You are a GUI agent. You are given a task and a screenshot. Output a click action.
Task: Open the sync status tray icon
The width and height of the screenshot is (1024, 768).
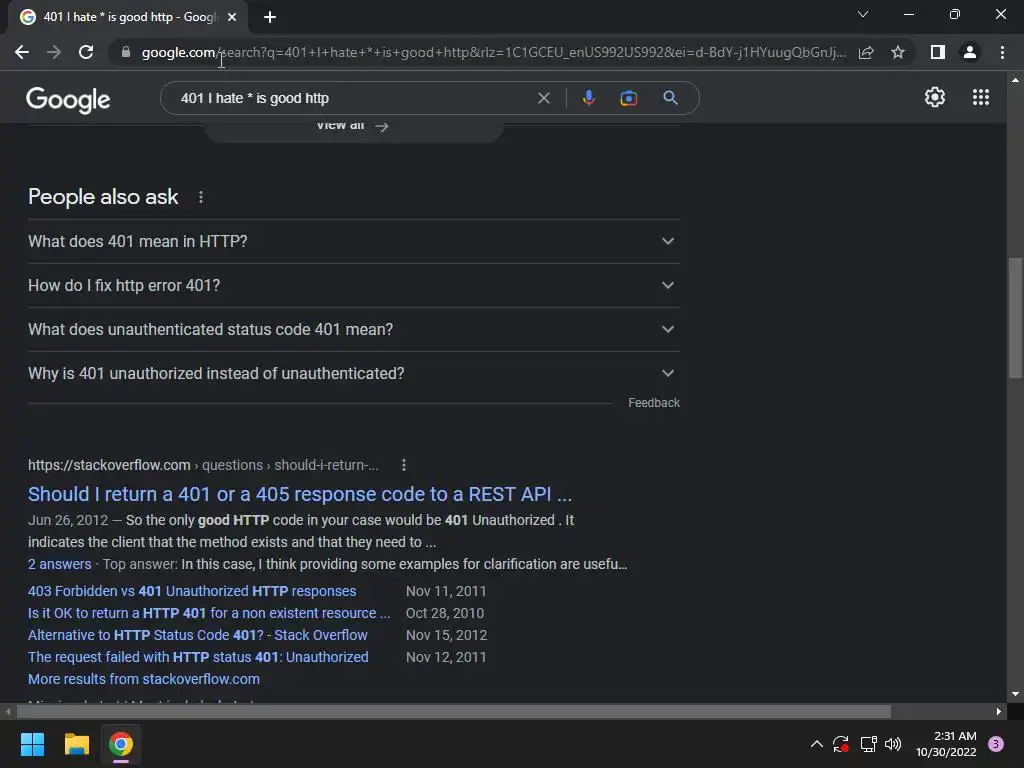pyautogui.click(x=841, y=744)
